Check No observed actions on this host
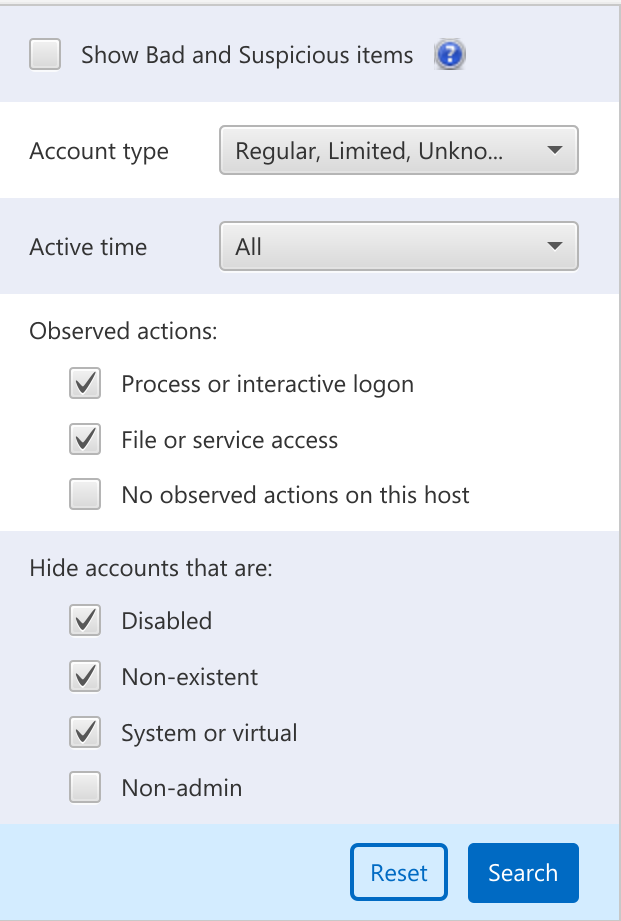This screenshot has height=921, width=621. point(85,494)
